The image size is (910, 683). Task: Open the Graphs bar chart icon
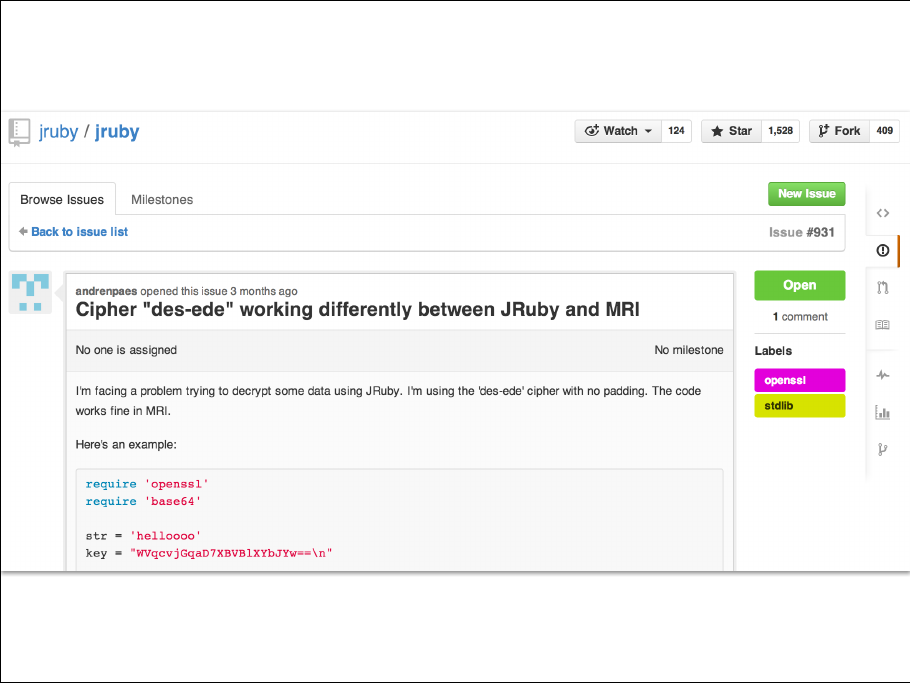click(882, 412)
